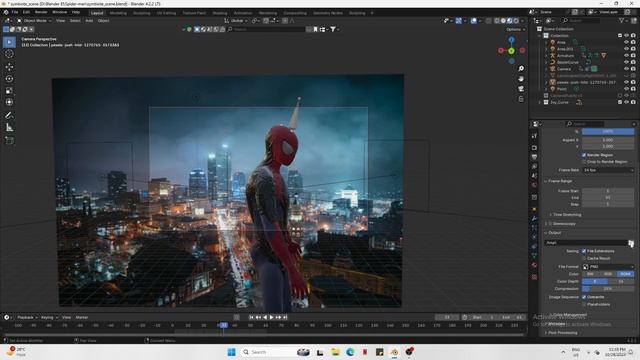Click the outliner filter funnel icon
Viewport: 640px width, 360px height.
pos(622,20)
